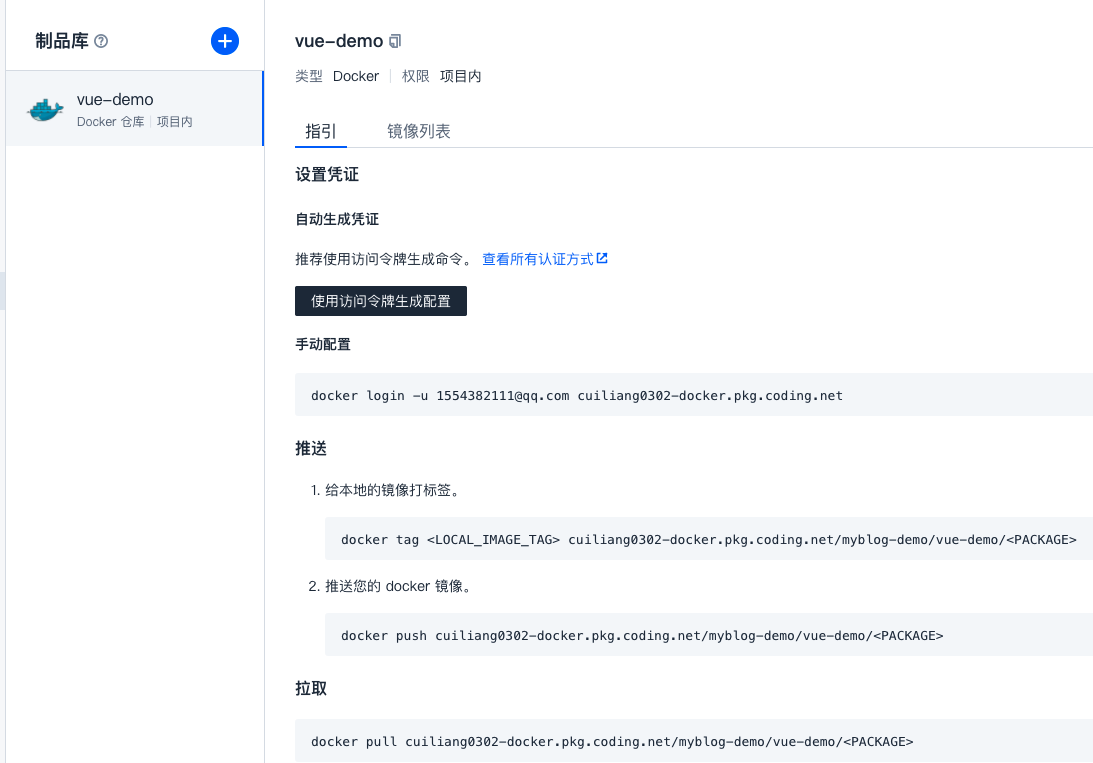Click external link icon after 查看所有认证方式

tap(602, 259)
